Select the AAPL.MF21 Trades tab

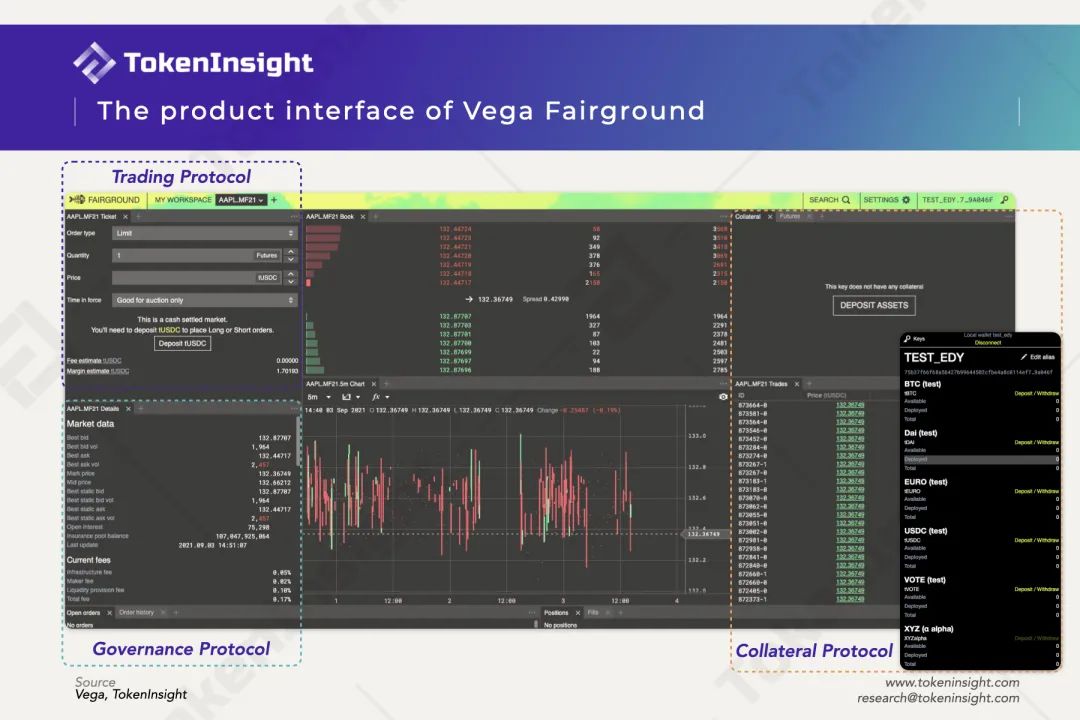coord(761,384)
